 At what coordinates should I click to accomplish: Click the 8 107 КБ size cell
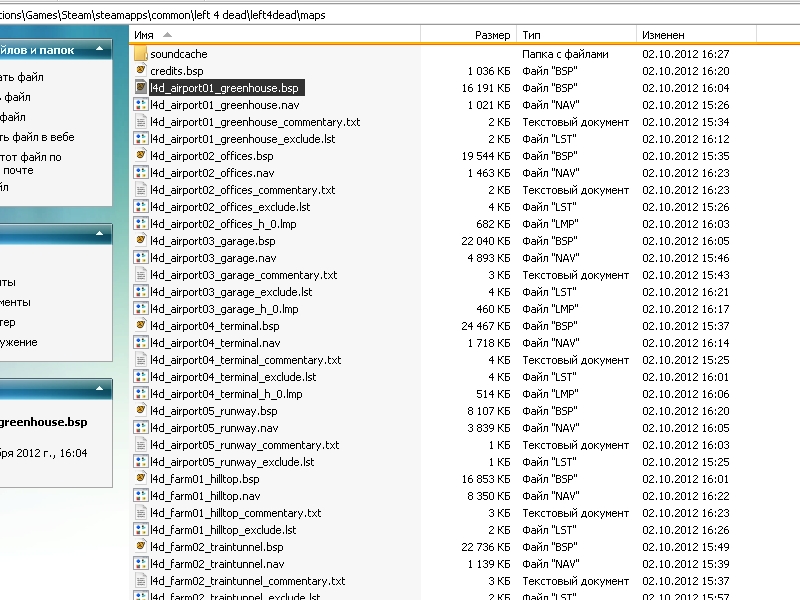489,411
